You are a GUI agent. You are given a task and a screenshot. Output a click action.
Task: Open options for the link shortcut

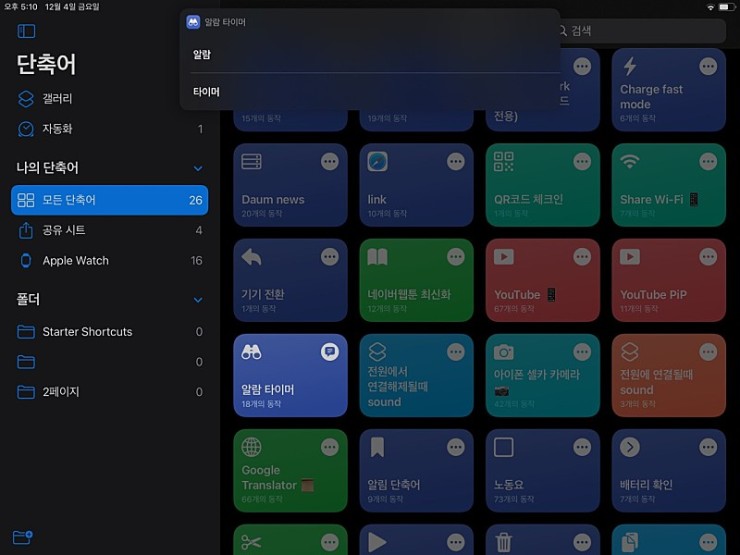455,162
